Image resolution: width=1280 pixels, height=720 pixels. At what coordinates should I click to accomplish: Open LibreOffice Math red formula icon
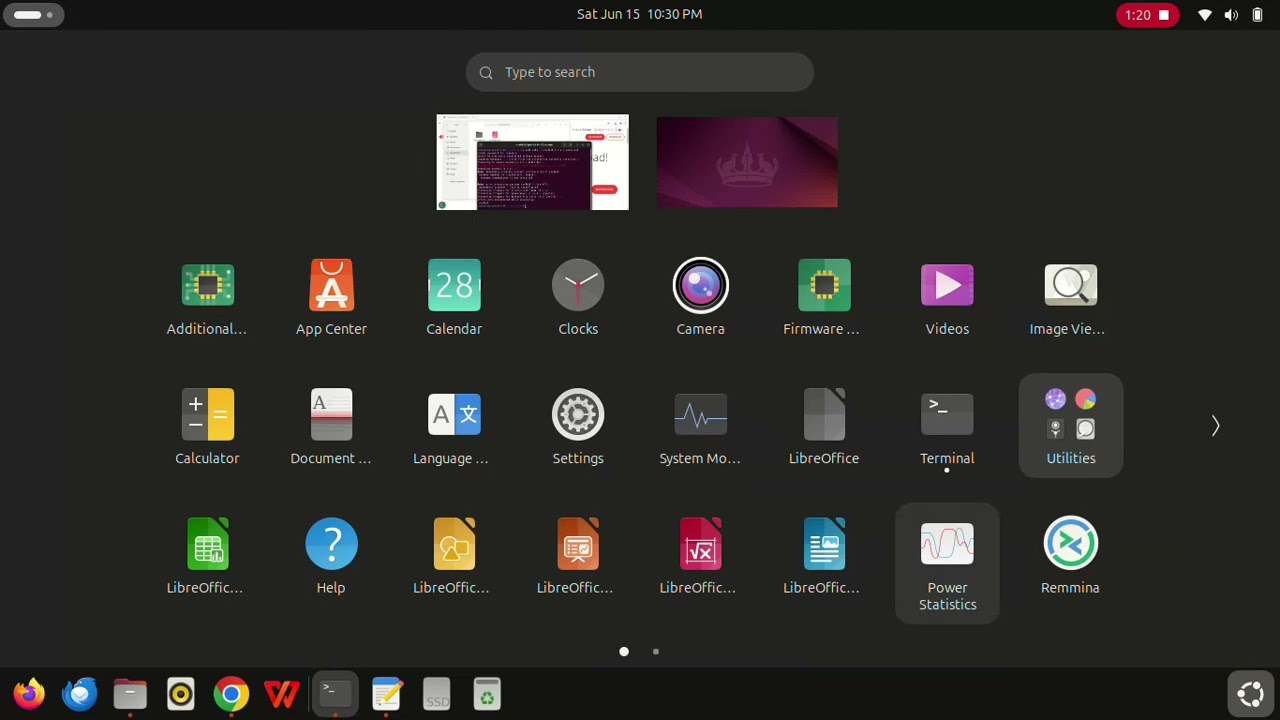[x=700, y=556]
